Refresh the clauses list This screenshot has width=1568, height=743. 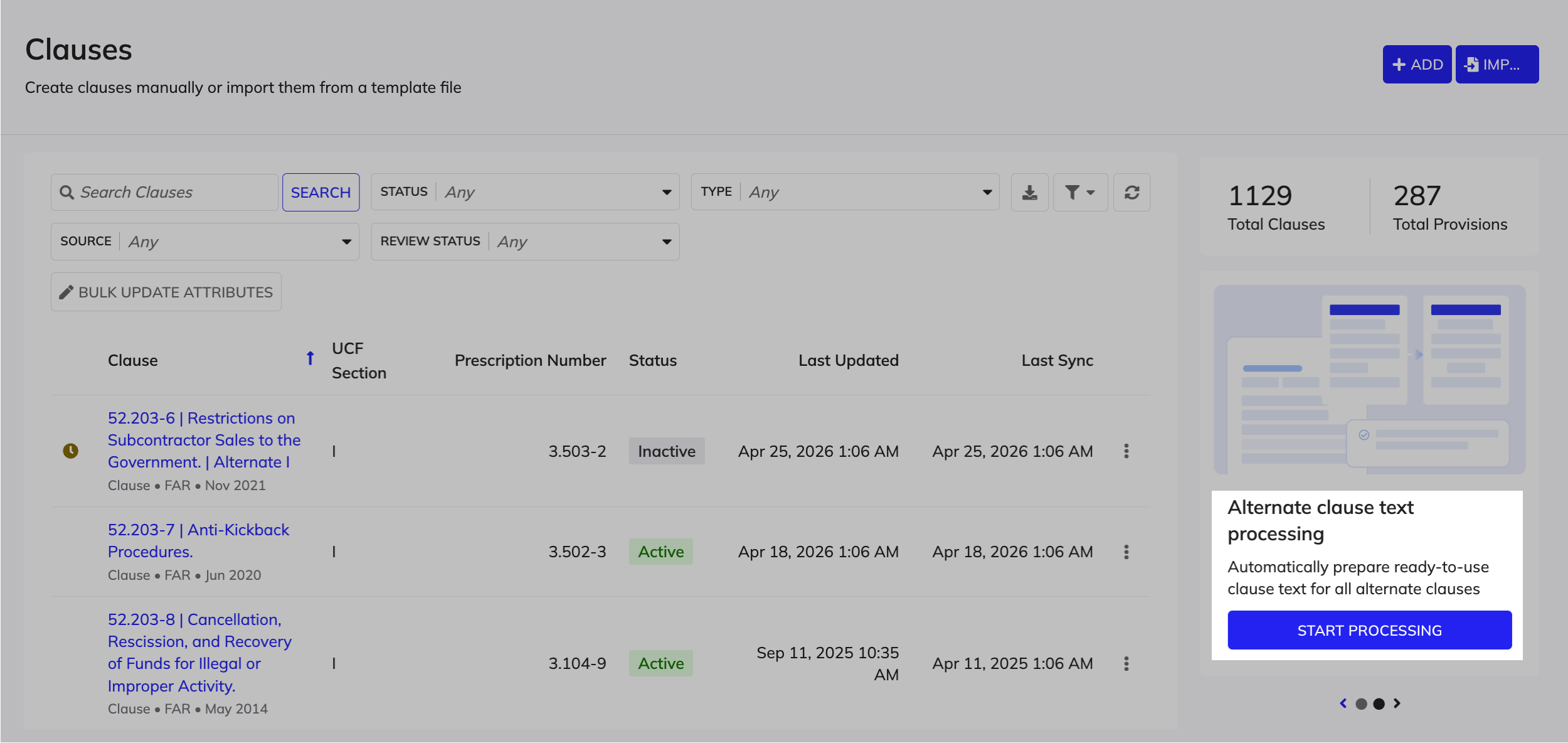(1131, 192)
